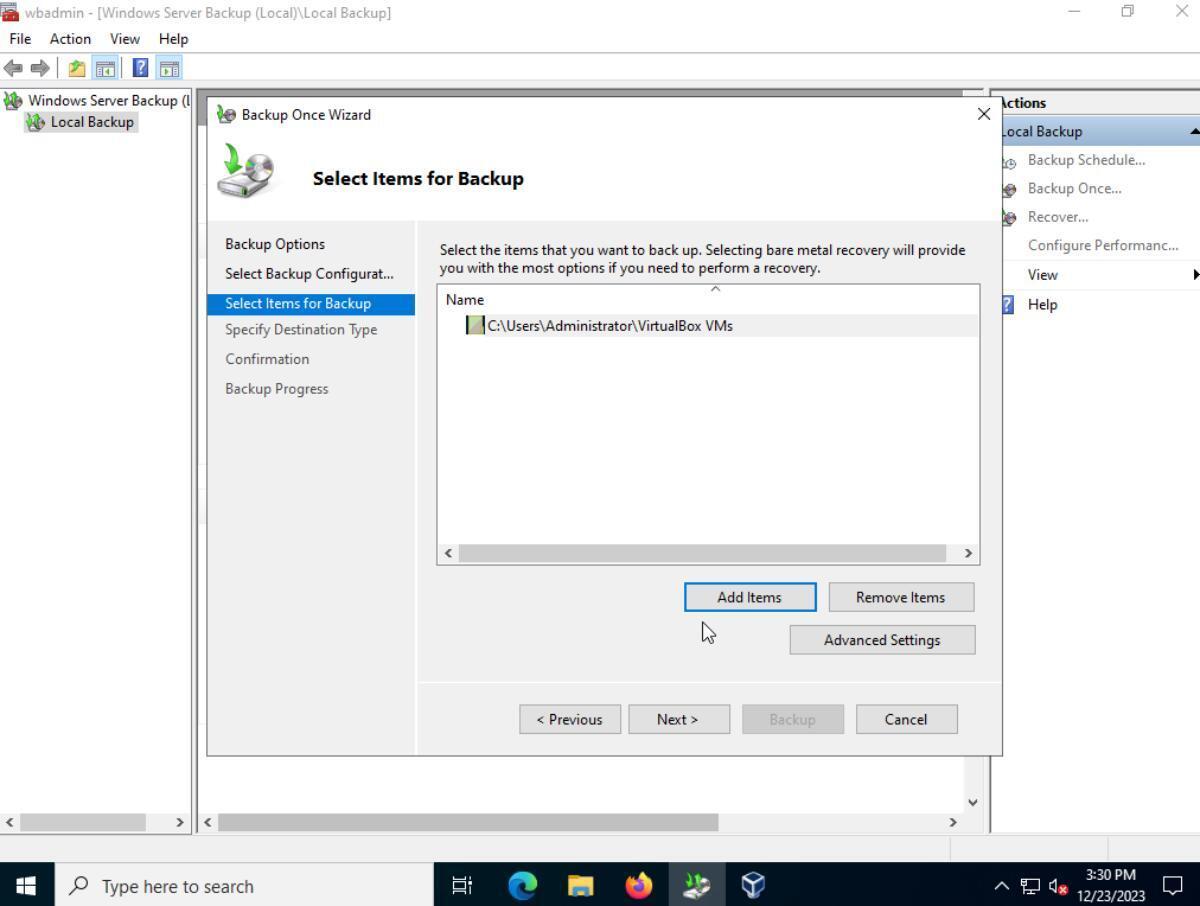Open the Action menu

70,38
